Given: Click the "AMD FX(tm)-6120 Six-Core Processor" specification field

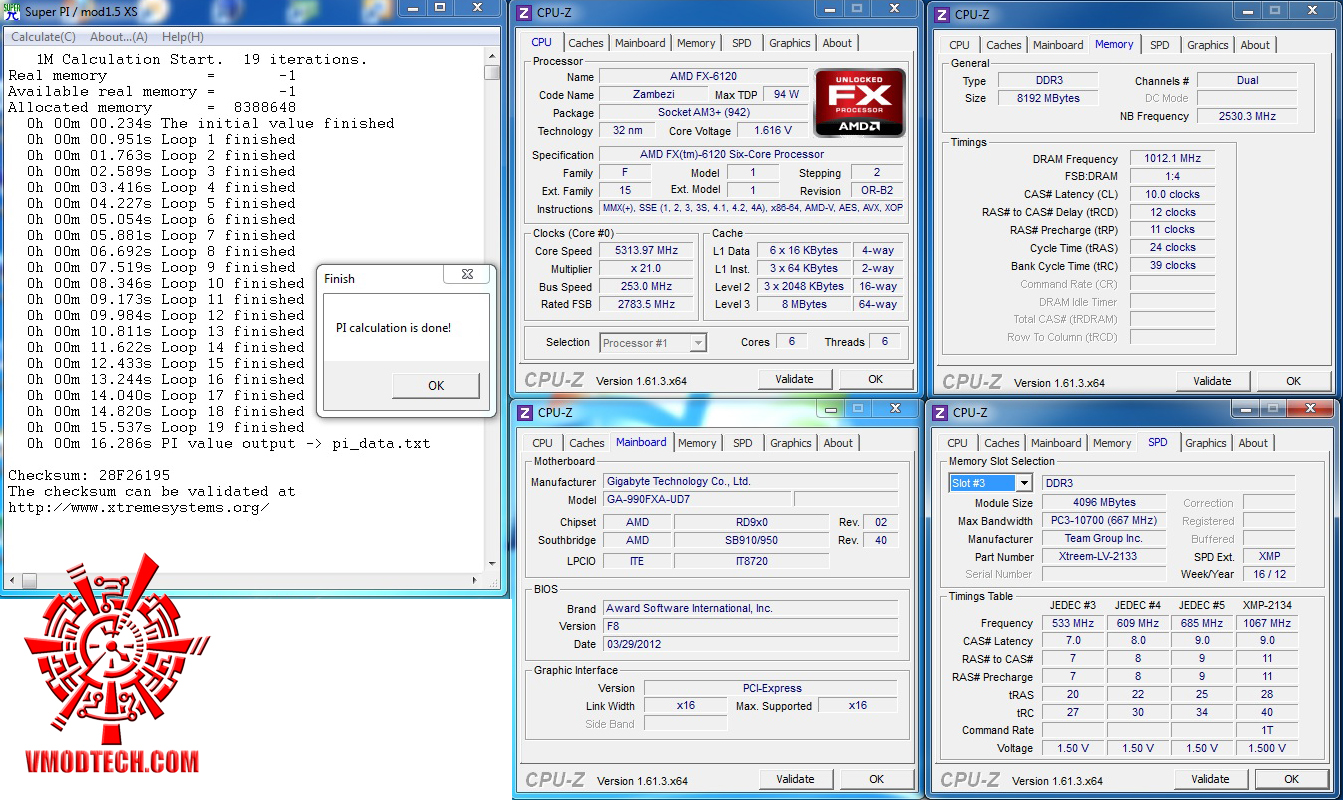Looking at the screenshot, I should coord(751,155).
